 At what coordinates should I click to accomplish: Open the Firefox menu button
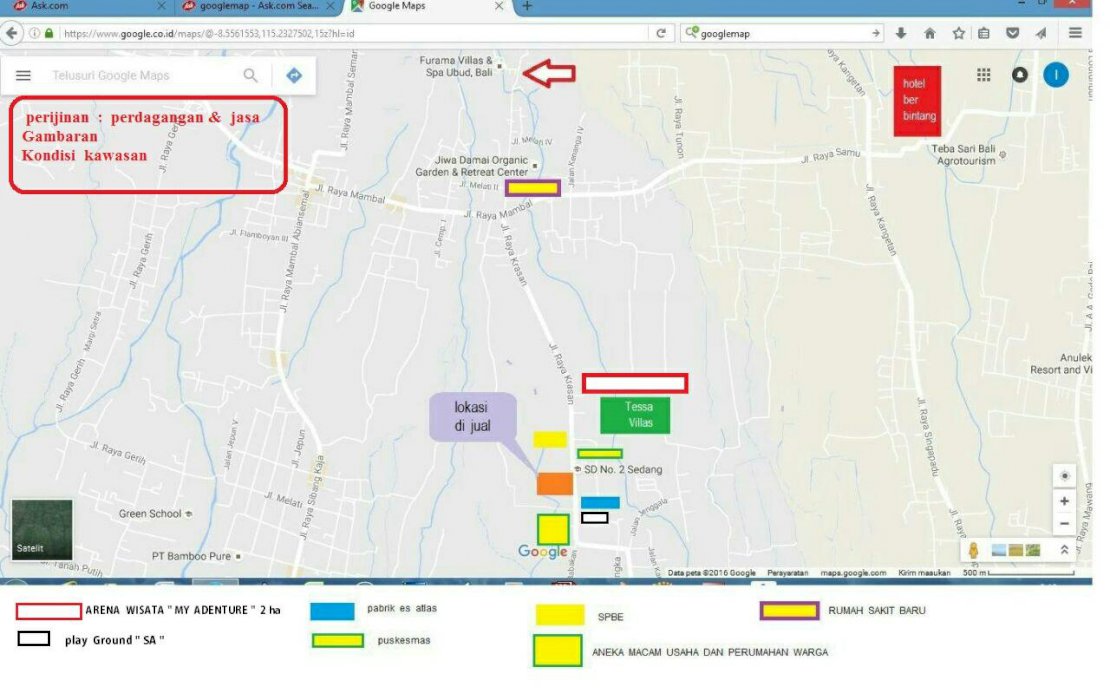point(1076,33)
